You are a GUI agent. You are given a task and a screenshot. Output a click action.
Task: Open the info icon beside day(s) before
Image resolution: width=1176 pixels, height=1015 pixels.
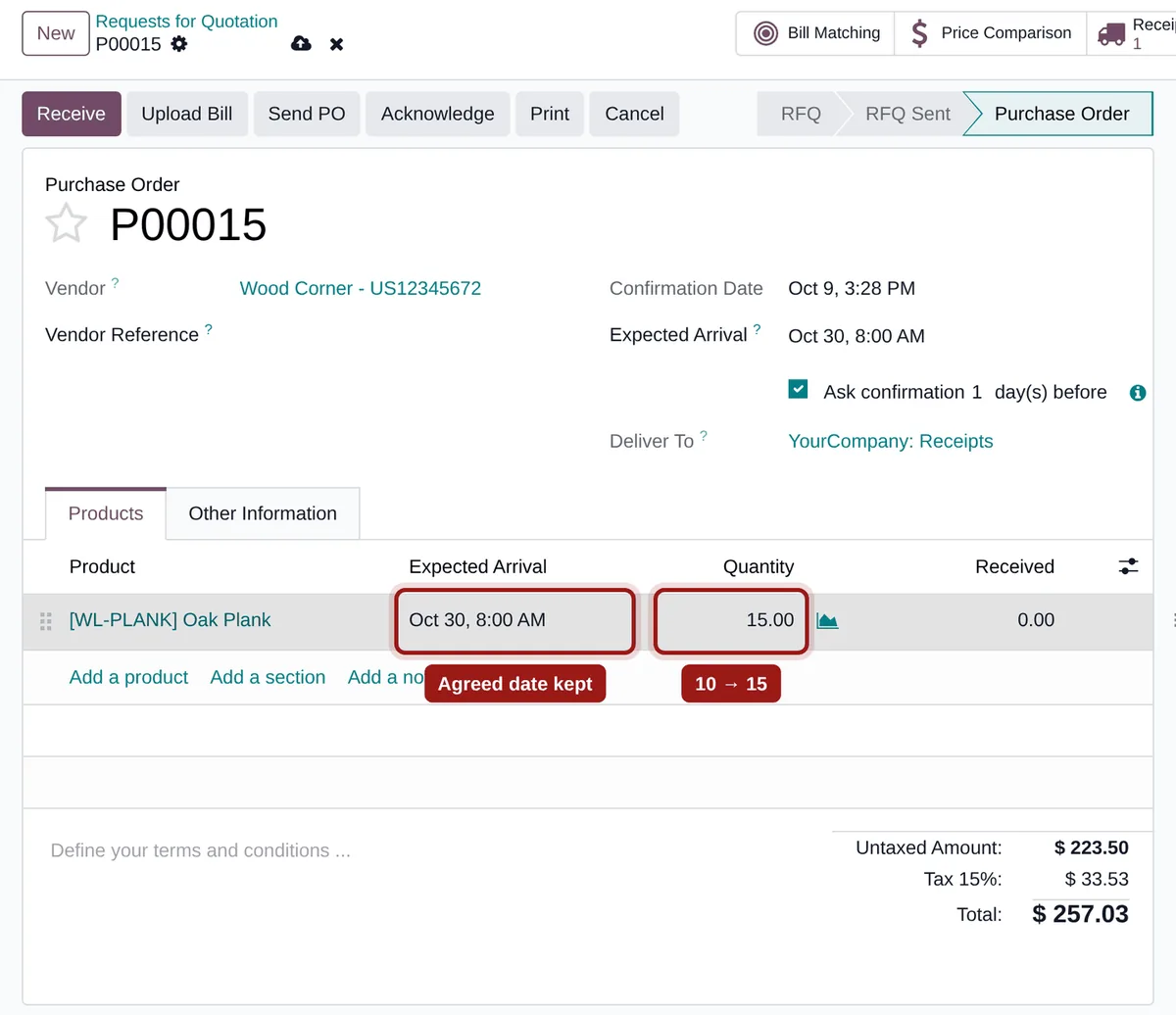click(1137, 393)
